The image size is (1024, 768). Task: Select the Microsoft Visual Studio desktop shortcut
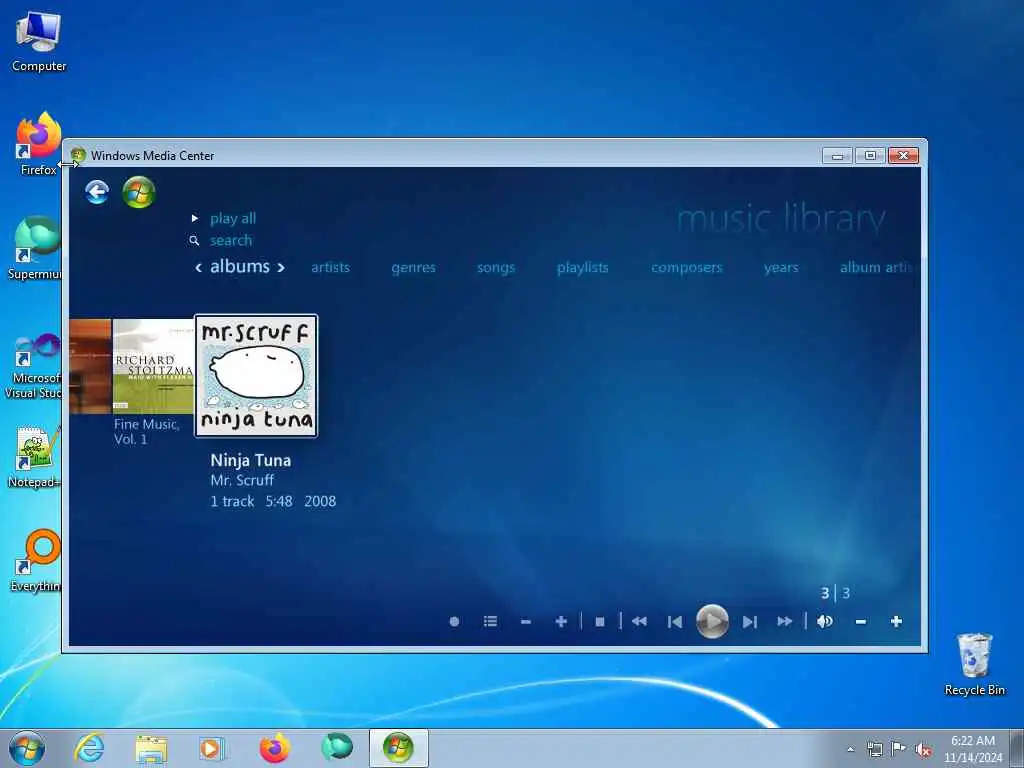click(34, 366)
